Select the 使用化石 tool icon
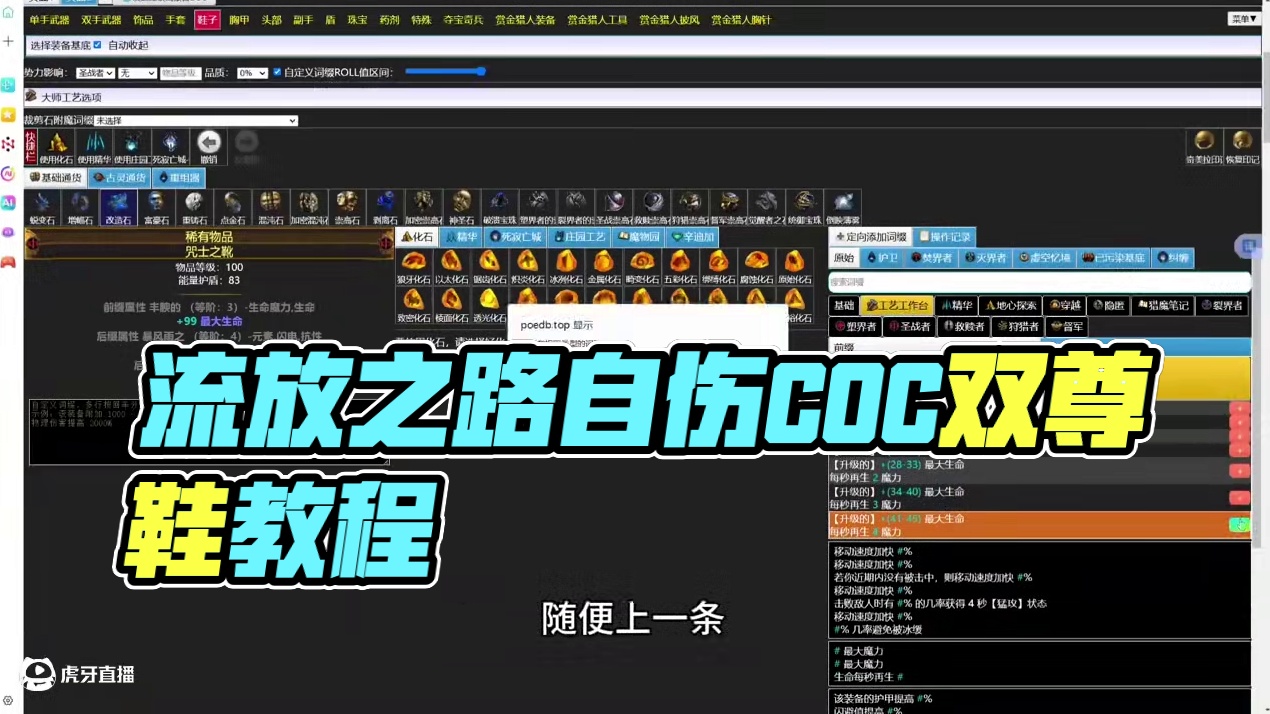 pos(57,145)
